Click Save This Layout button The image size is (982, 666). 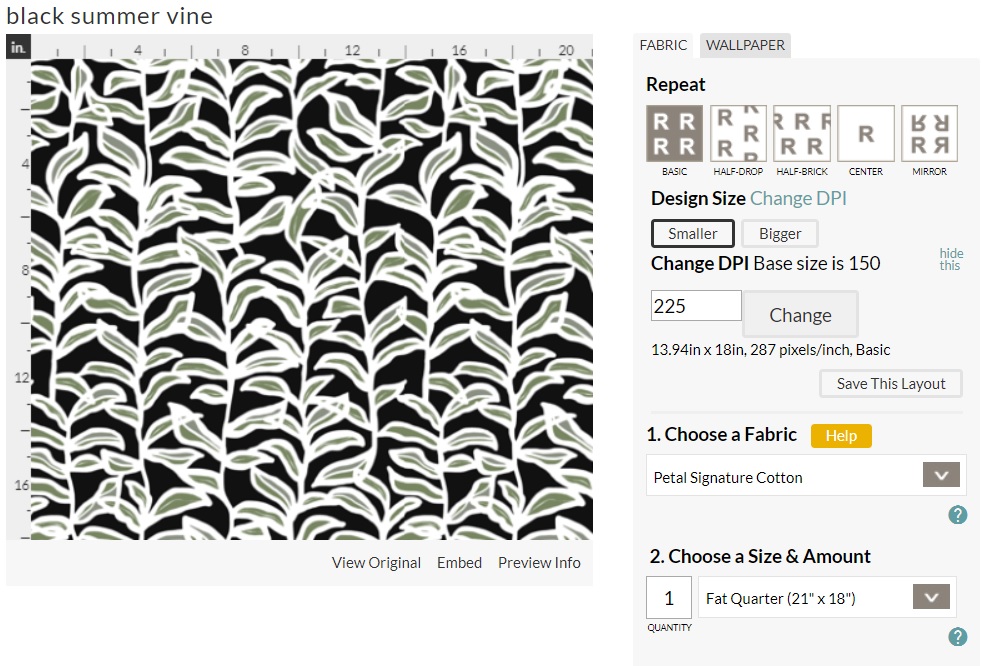(x=891, y=384)
